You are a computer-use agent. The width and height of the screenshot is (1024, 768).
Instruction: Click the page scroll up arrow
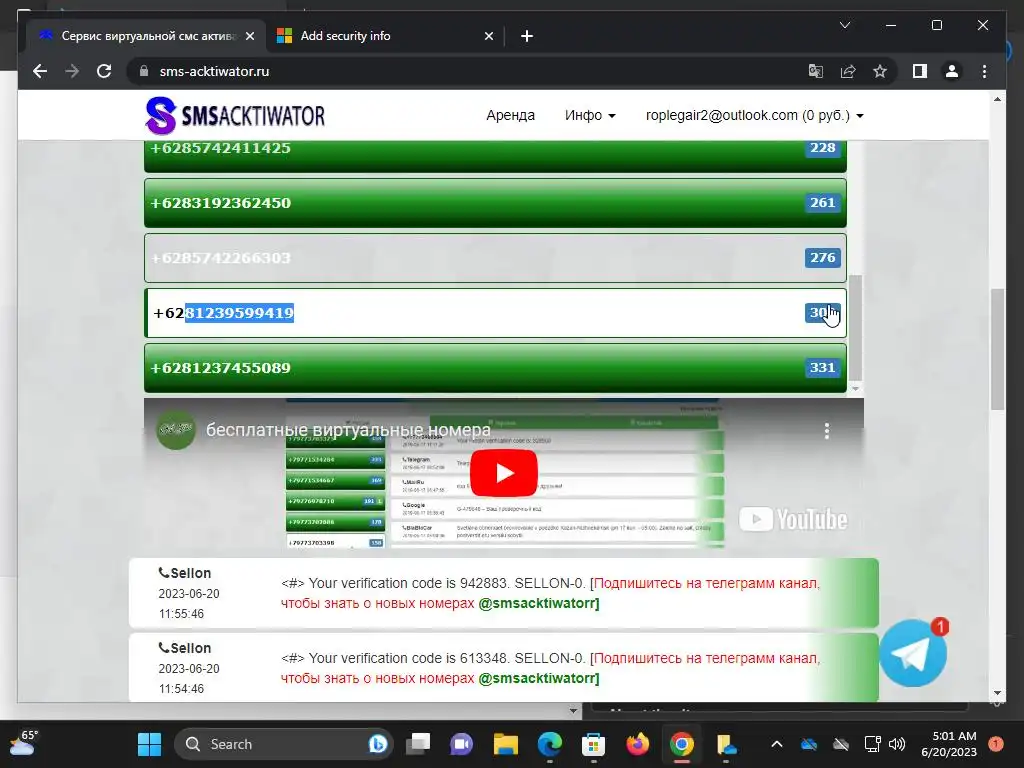click(x=997, y=99)
